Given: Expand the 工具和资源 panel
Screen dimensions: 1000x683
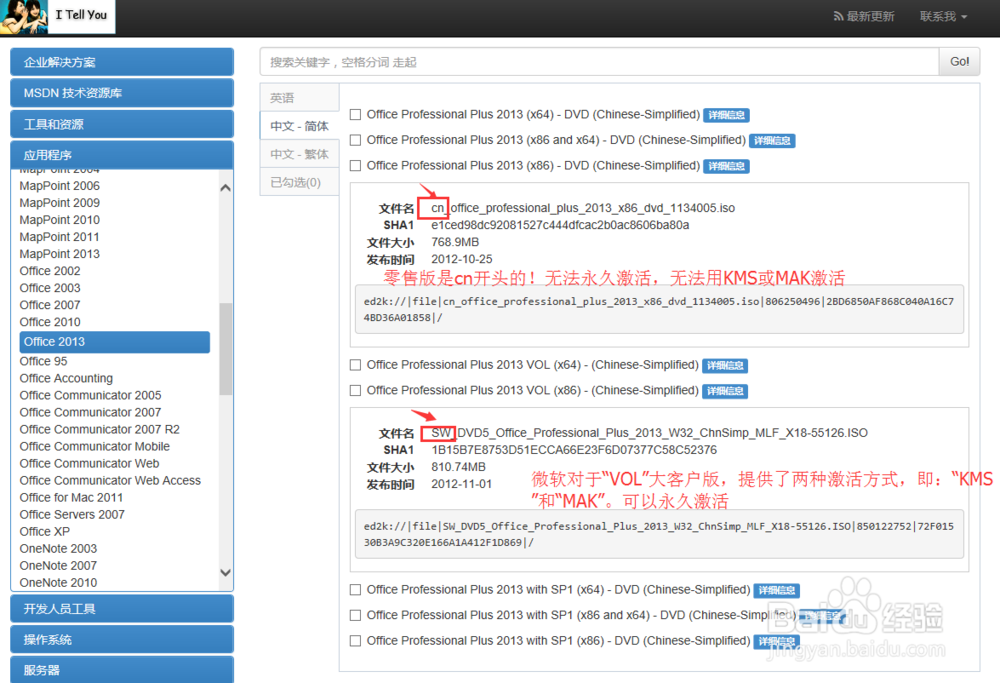Looking at the screenshot, I should (x=122, y=124).
